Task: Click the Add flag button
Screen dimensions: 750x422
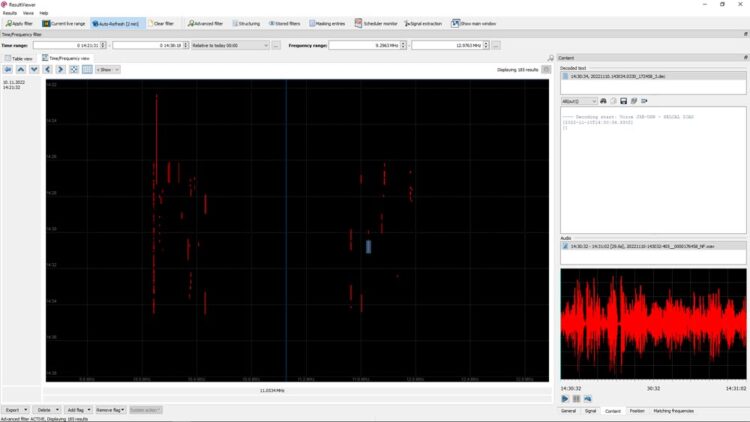Action: 76,410
